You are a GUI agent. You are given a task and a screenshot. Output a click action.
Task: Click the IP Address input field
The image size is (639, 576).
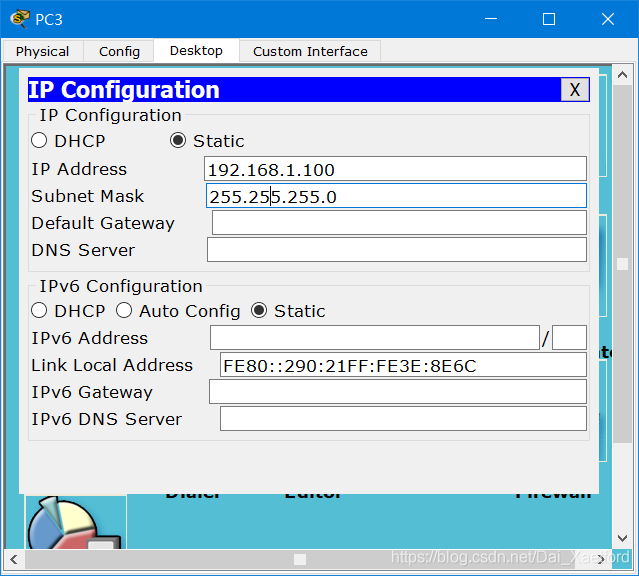click(x=395, y=169)
